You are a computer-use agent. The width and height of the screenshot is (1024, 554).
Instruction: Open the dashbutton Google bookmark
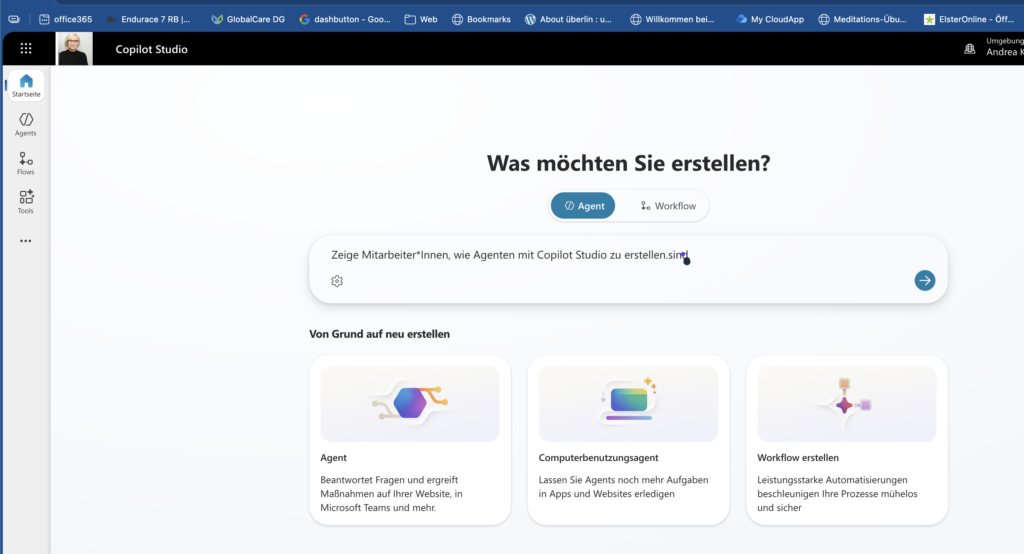tap(345, 19)
